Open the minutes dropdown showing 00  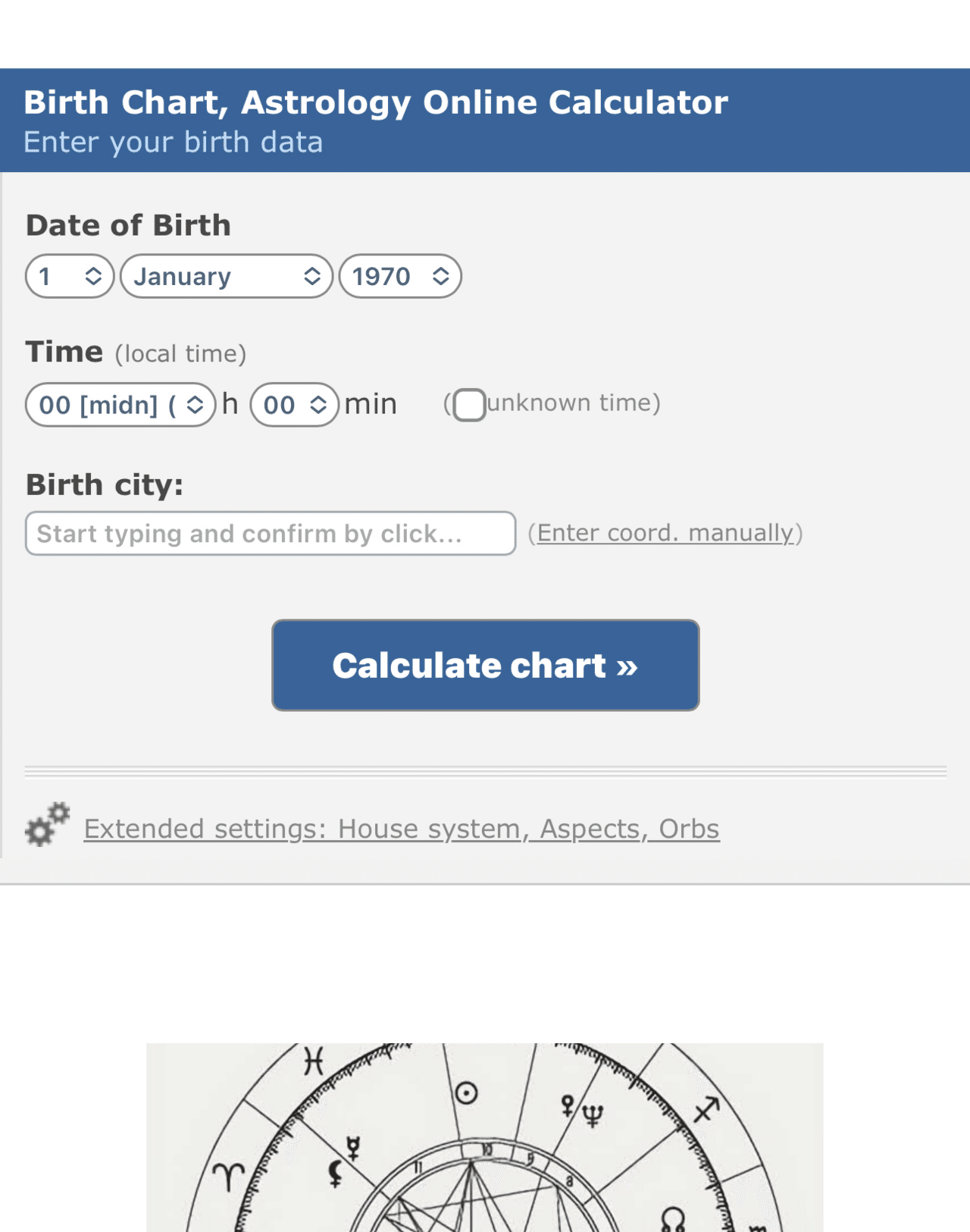pos(294,405)
